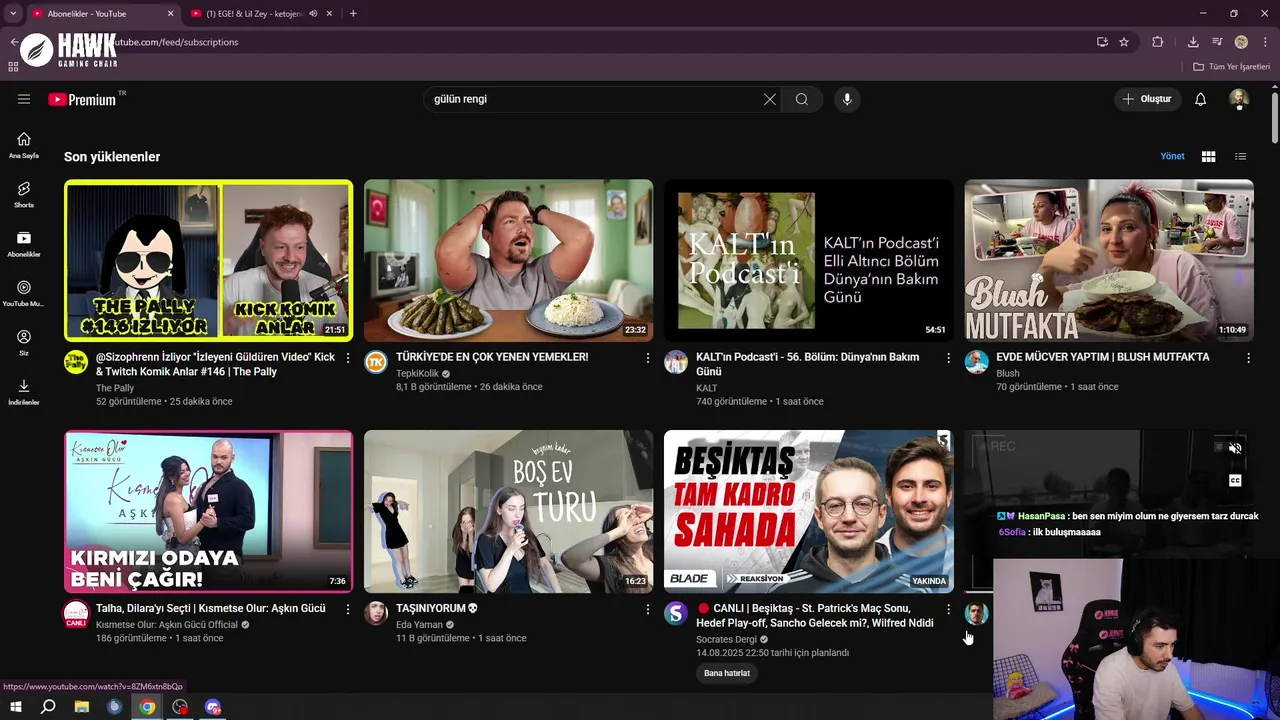Open the Eda Yaman channel name link
Image resolution: width=1280 pixels, height=720 pixels.
point(419,624)
